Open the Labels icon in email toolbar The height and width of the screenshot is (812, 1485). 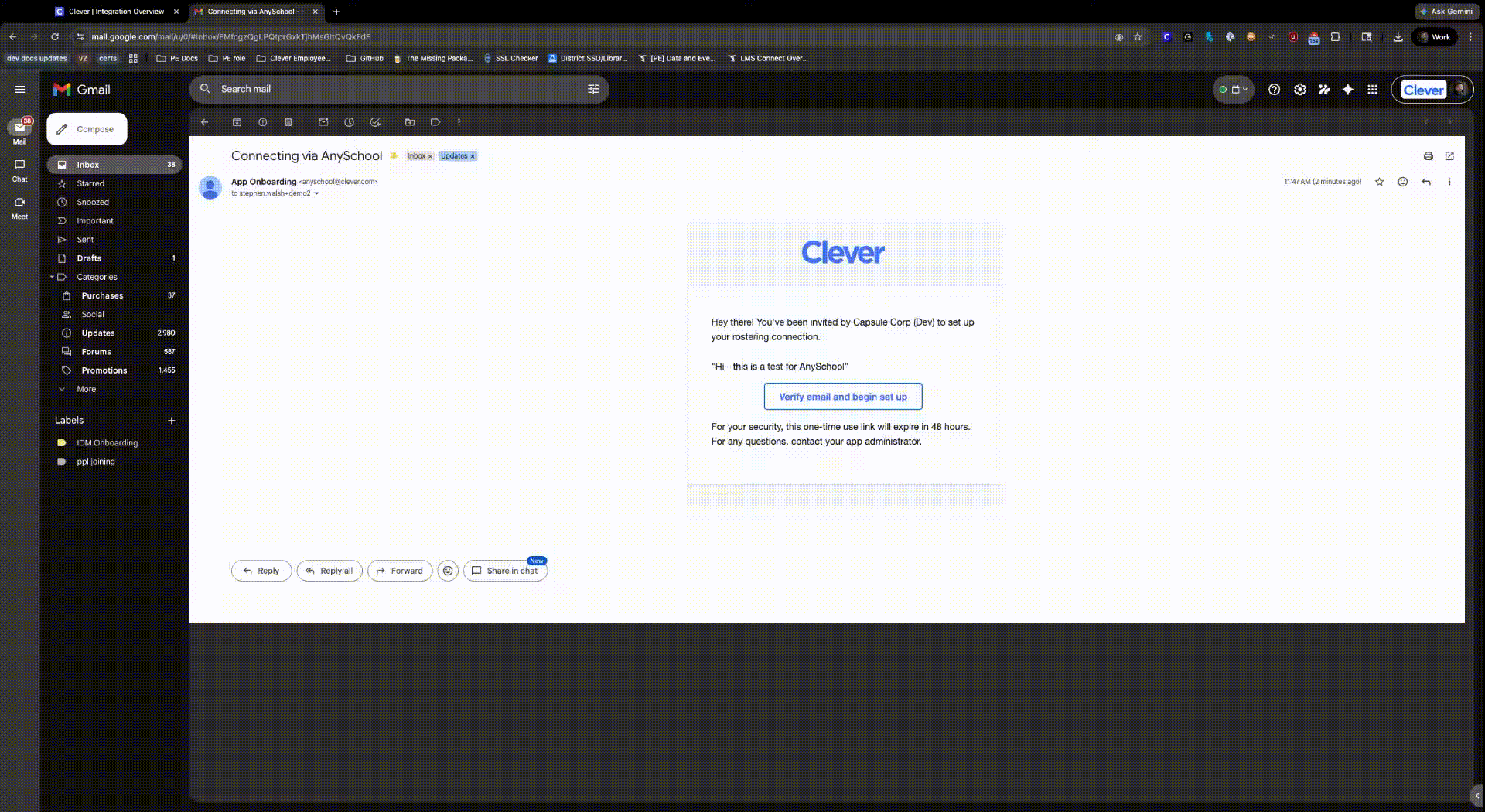pyautogui.click(x=435, y=122)
